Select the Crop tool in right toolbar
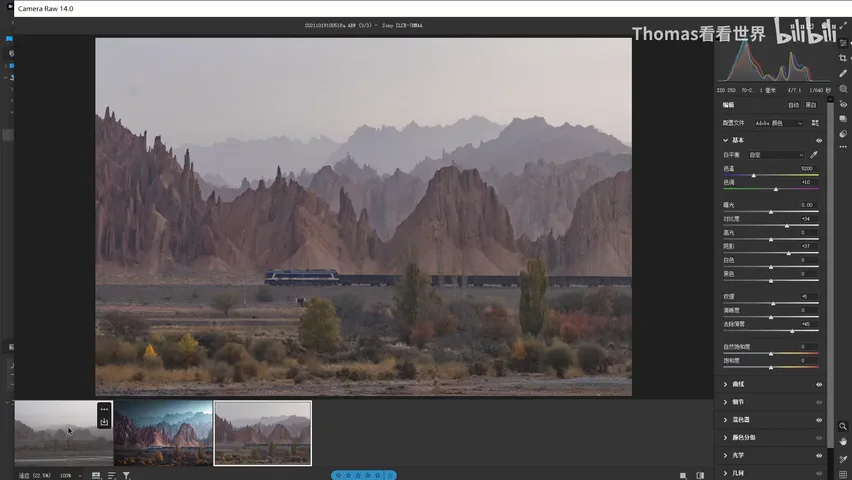The width and height of the screenshot is (852, 480). click(843, 58)
